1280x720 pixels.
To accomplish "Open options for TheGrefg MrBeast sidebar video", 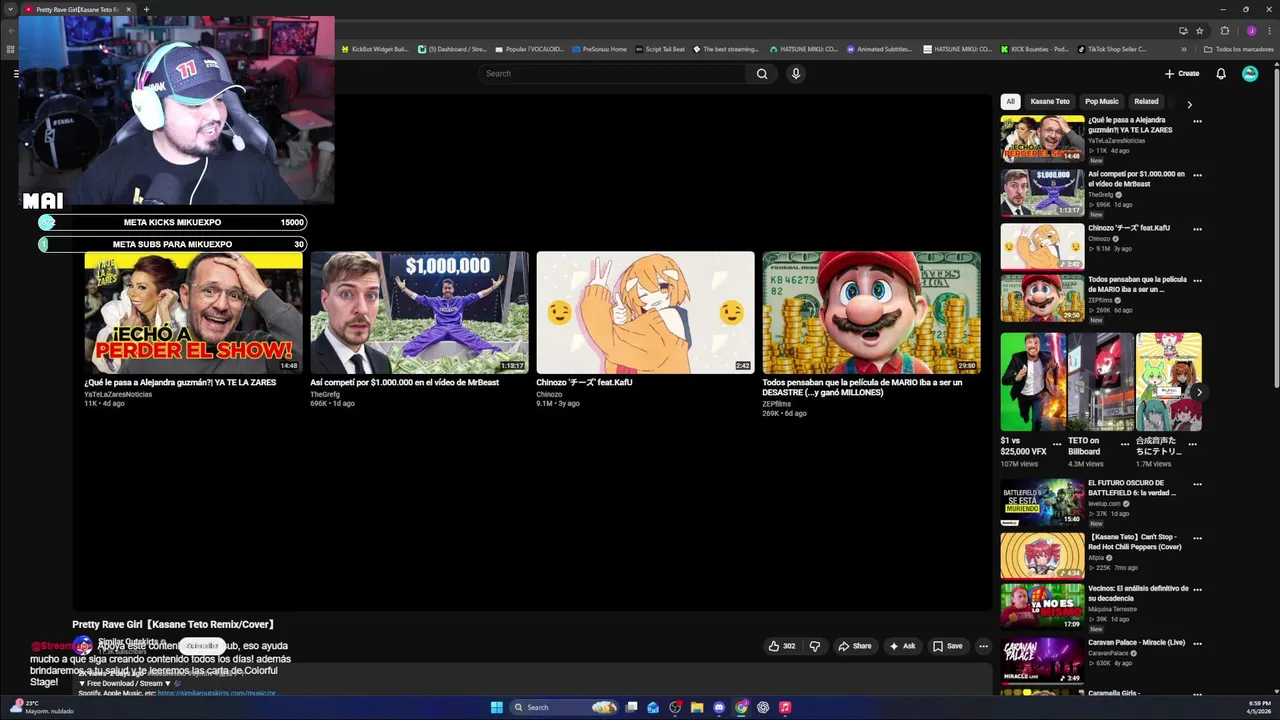I will point(1197,175).
